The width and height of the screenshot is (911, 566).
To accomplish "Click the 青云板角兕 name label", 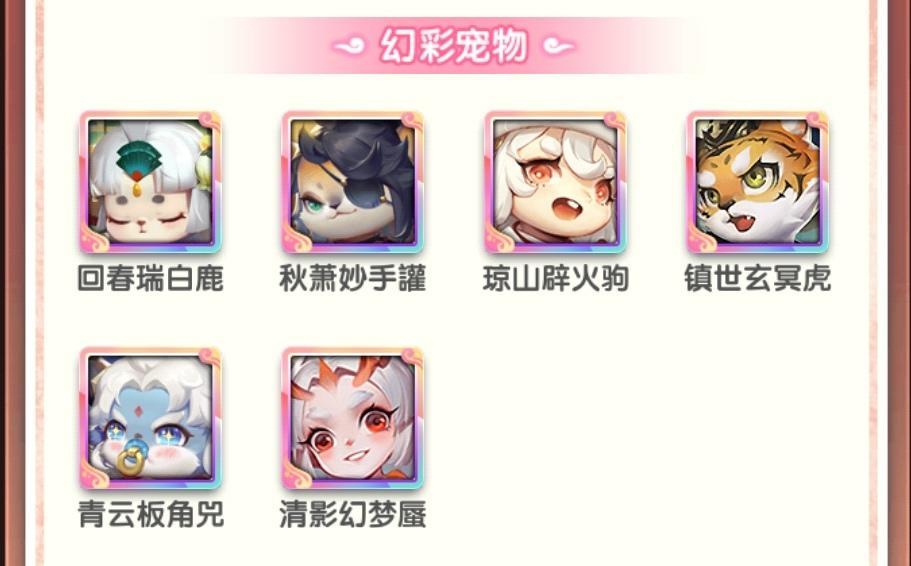I will (150, 514).
